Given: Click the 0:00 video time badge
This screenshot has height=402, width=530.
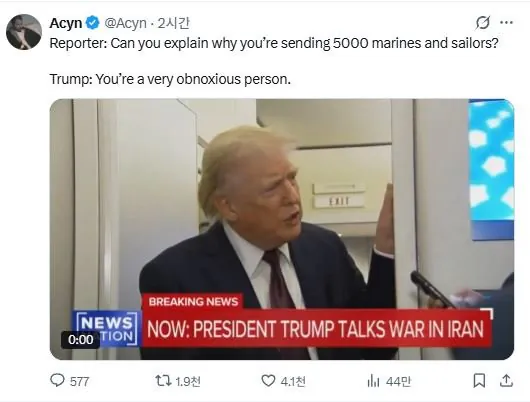Looking at the screenshot, I should 80,339.
